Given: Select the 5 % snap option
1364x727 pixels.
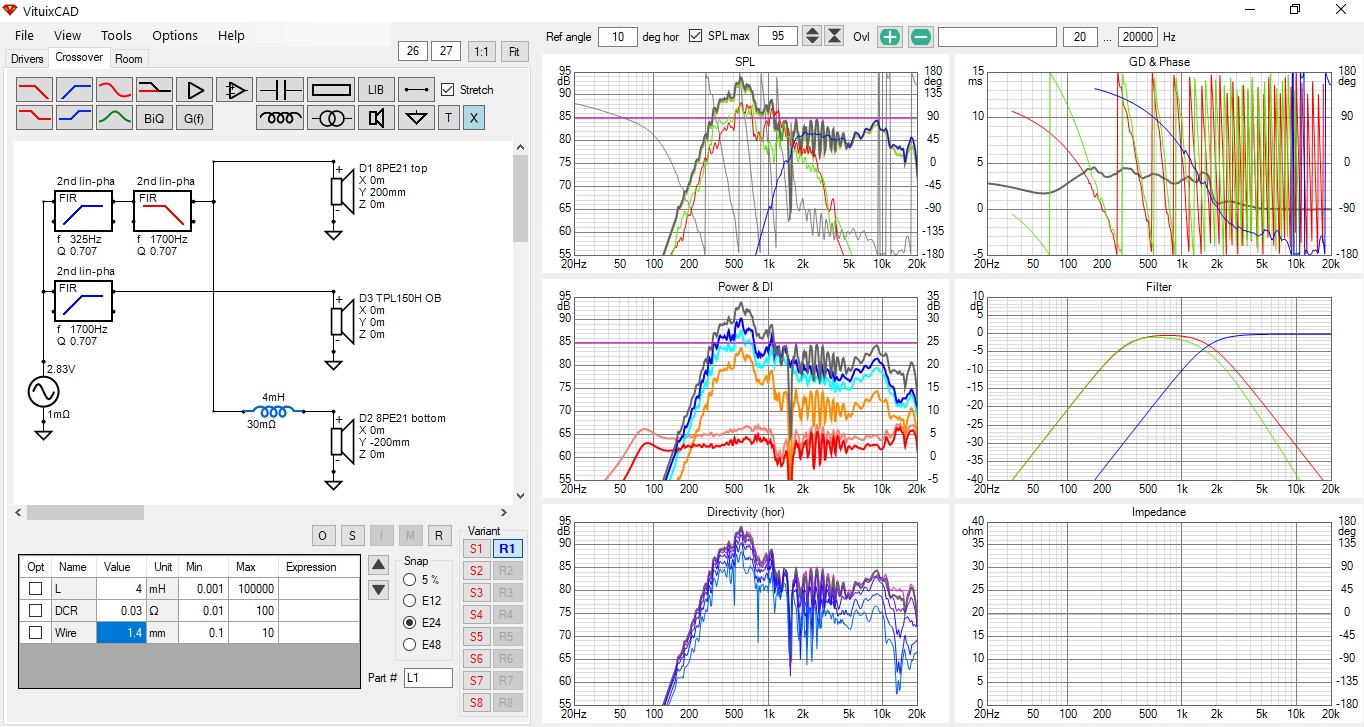Looking at the screenshot, I should point(409,580).
